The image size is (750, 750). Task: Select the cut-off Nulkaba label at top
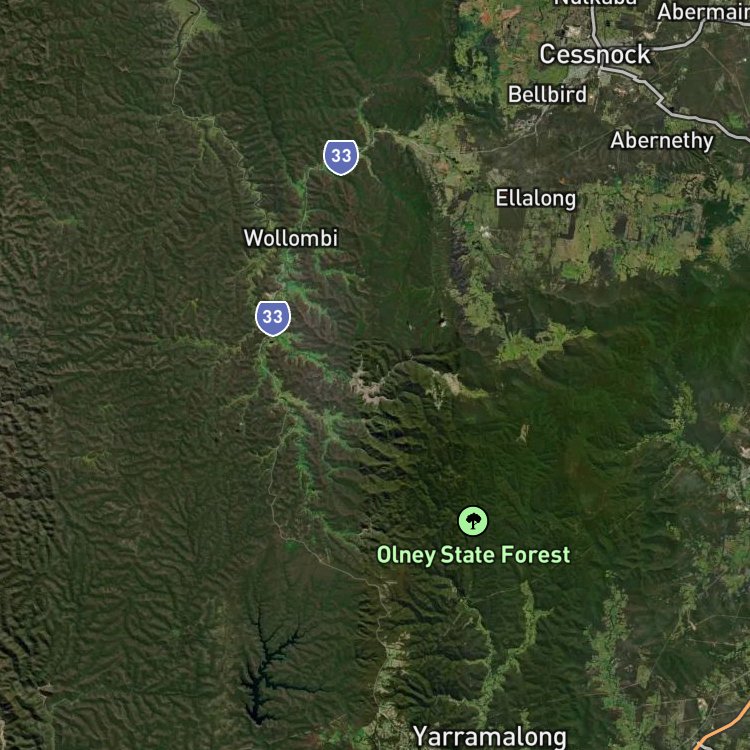tap(595, 2)
